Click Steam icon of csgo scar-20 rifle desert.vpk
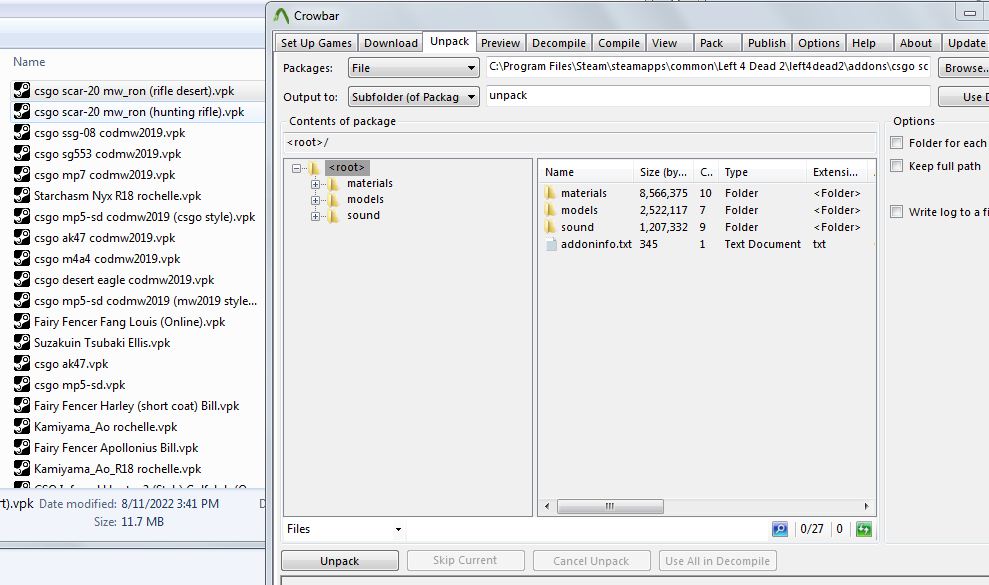 (22, 90)
